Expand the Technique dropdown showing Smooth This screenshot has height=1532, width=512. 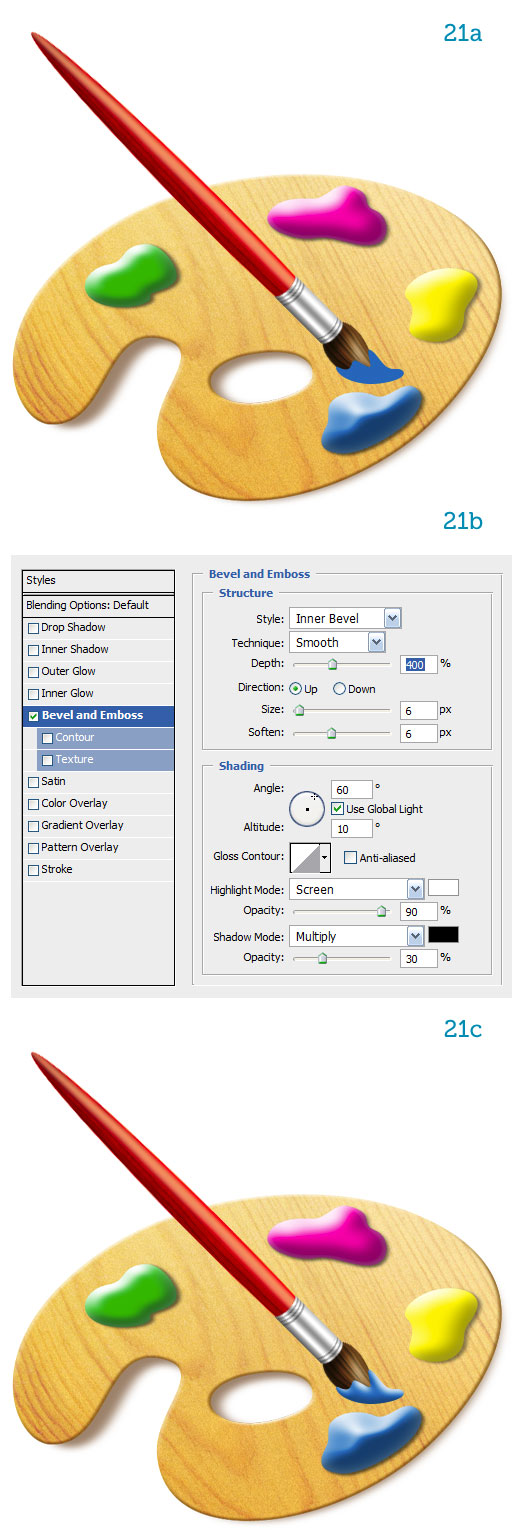337,642
